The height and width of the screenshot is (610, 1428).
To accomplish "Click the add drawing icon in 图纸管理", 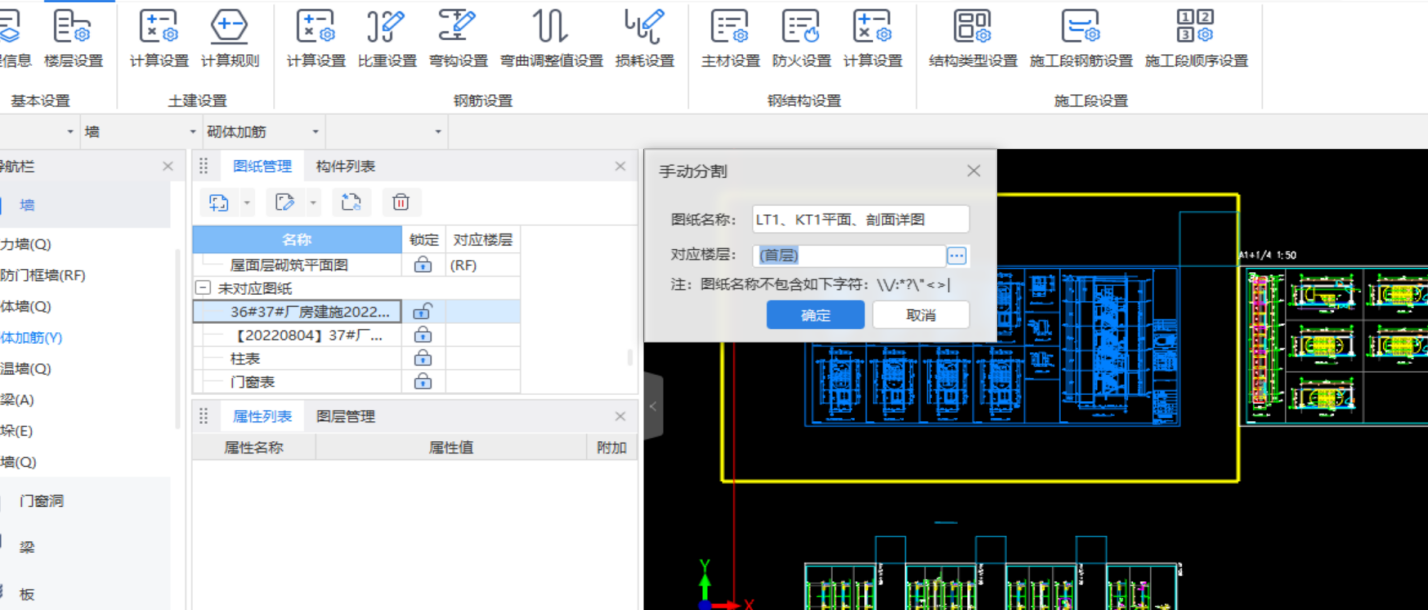I will pyautogui.click(x=219, y=202).
